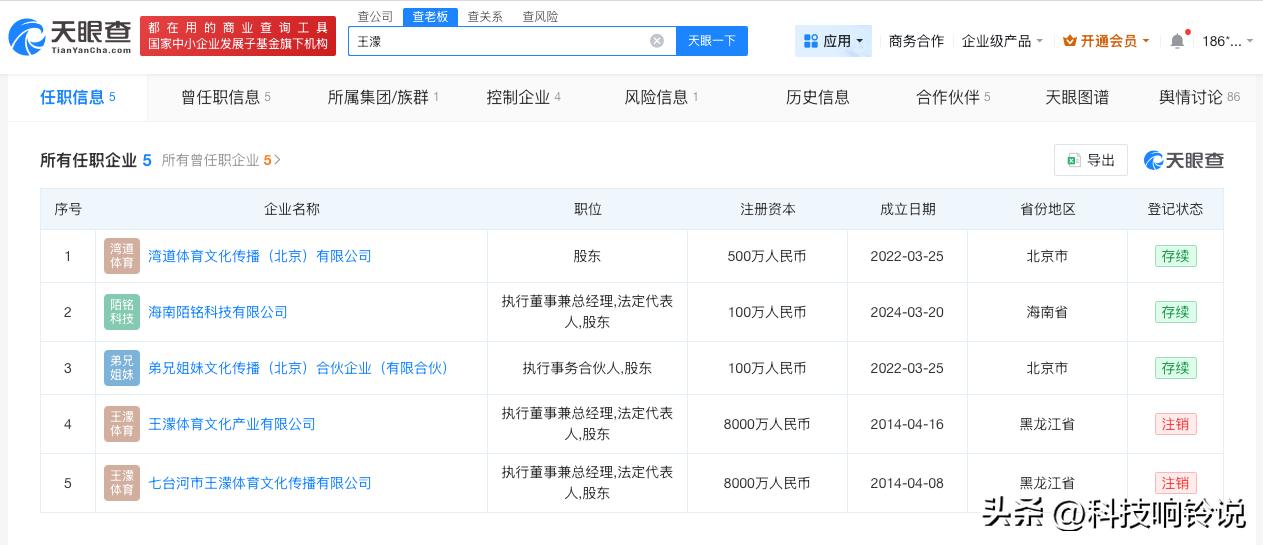This screenshot has height=545, width=1263.
Task: Switch to the 查风险 search tab
Action: (540, 17)
